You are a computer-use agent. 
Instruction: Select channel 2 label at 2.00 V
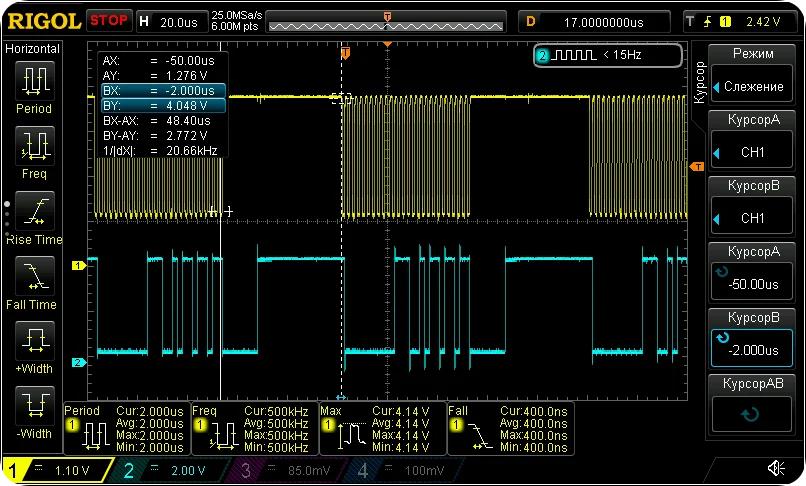coord(170,470)
